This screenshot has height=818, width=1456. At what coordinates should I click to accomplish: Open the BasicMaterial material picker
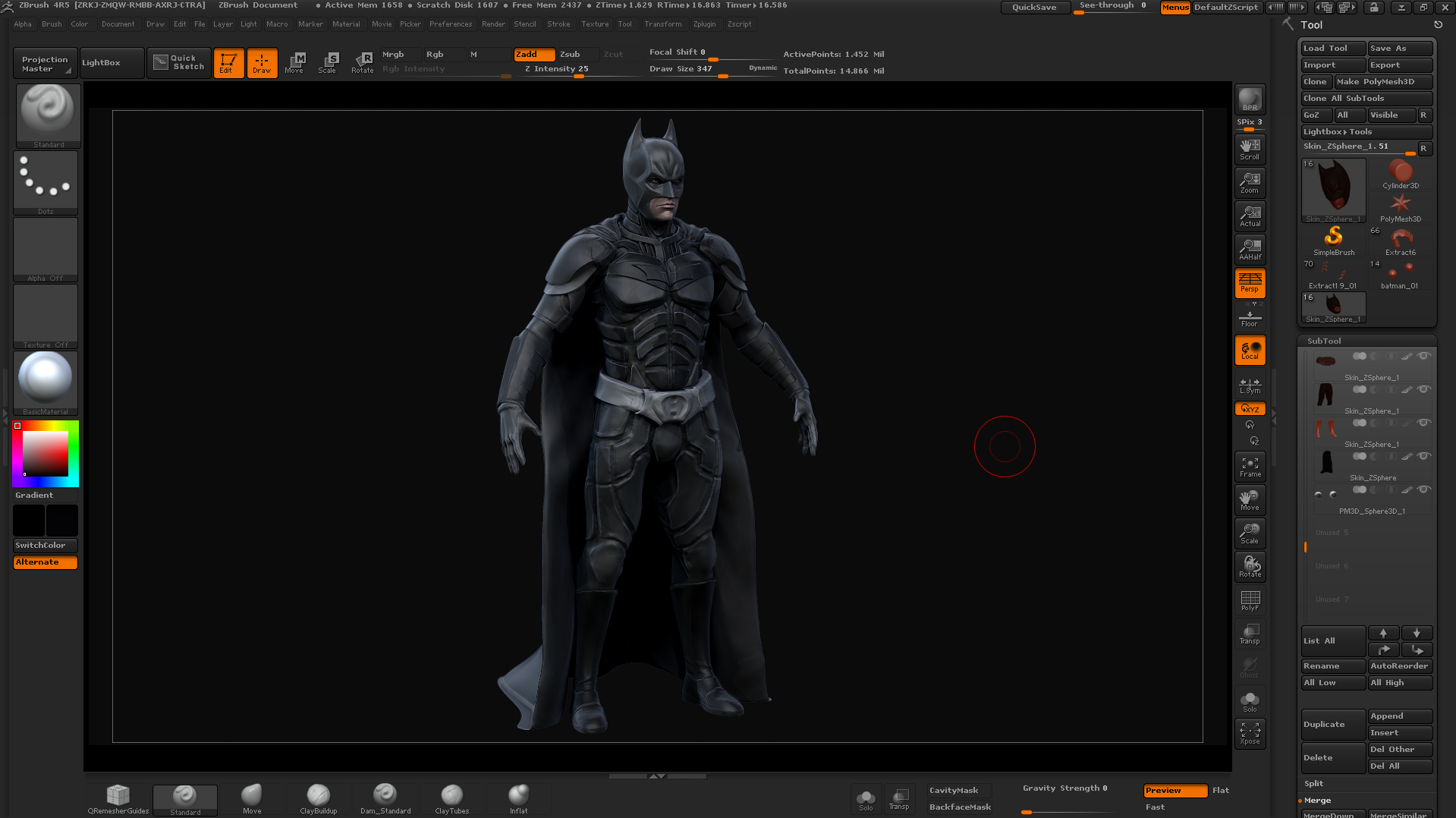click(46, 383)
